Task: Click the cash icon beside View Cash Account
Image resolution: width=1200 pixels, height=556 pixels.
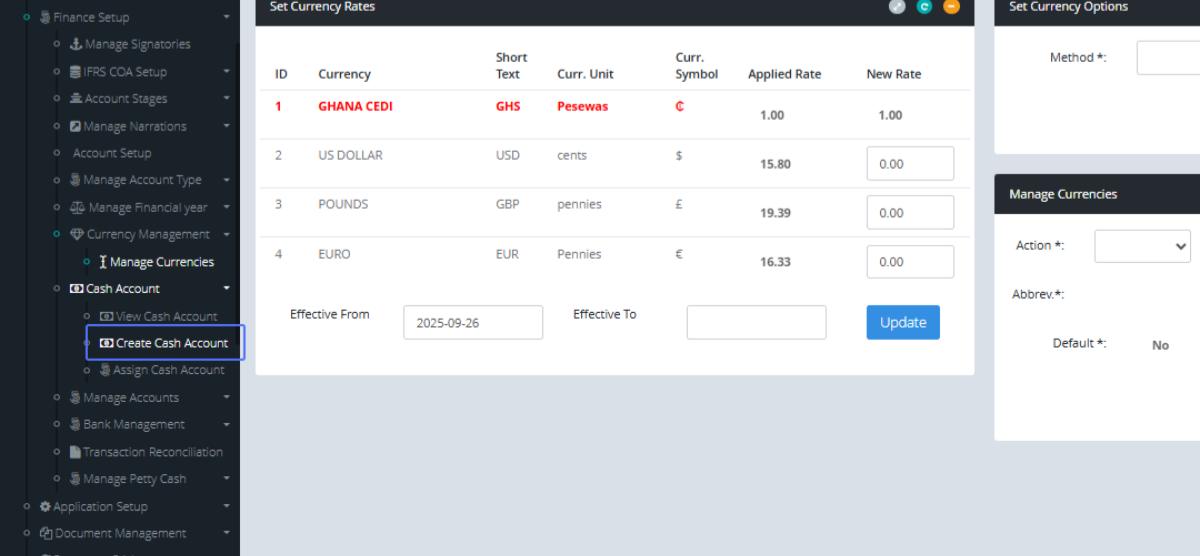Action: pyautogui.click(x=107, y=316)
